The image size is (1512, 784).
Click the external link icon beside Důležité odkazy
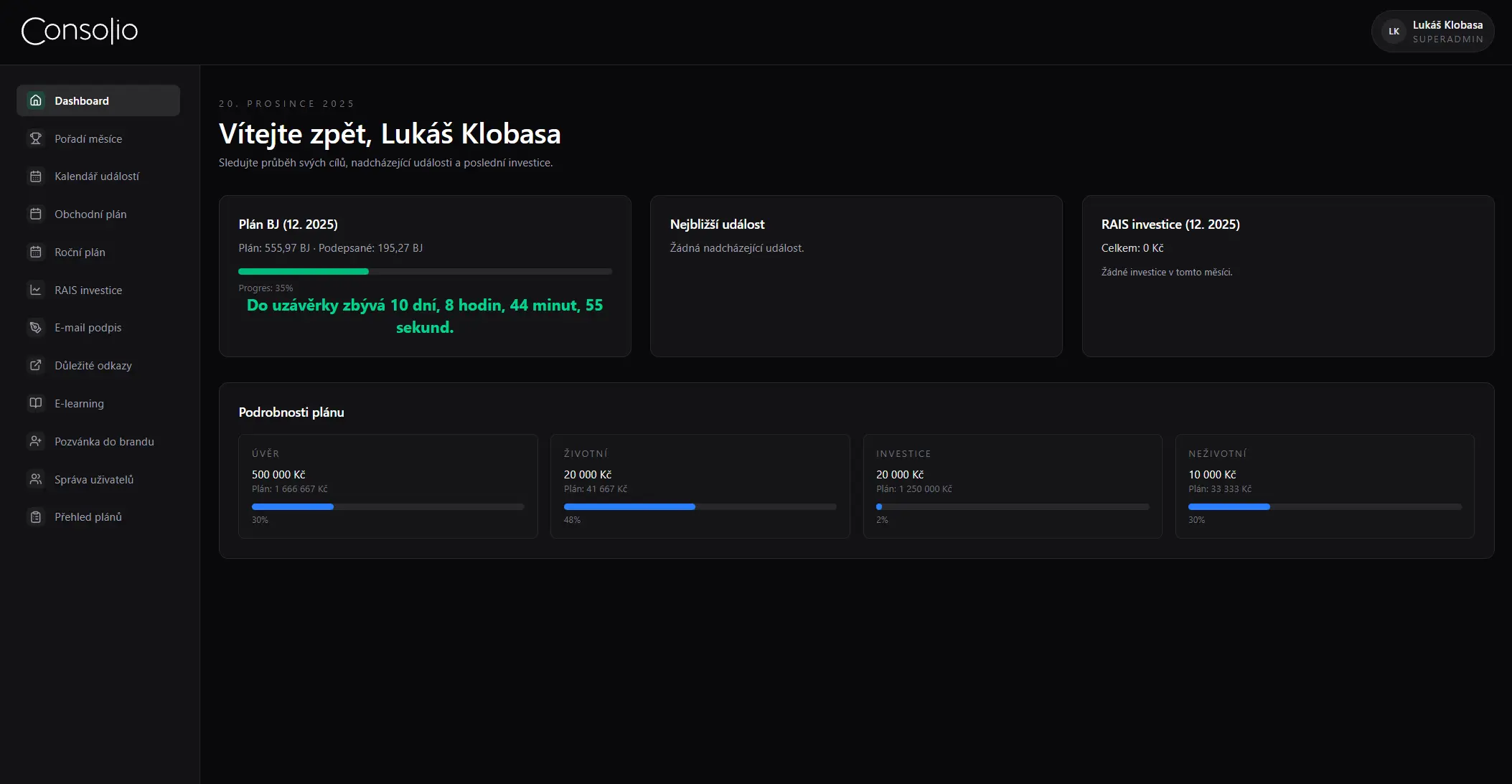click(36, 365)
